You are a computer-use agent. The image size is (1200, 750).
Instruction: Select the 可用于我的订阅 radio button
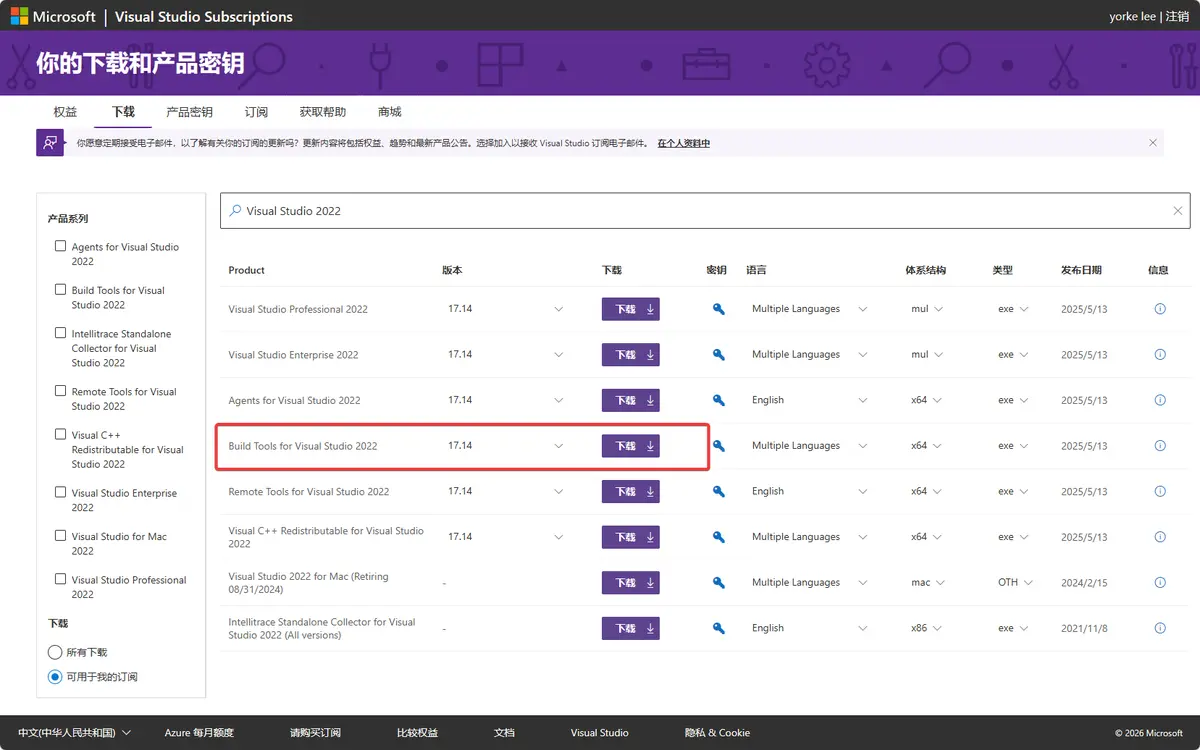(55, 677)
